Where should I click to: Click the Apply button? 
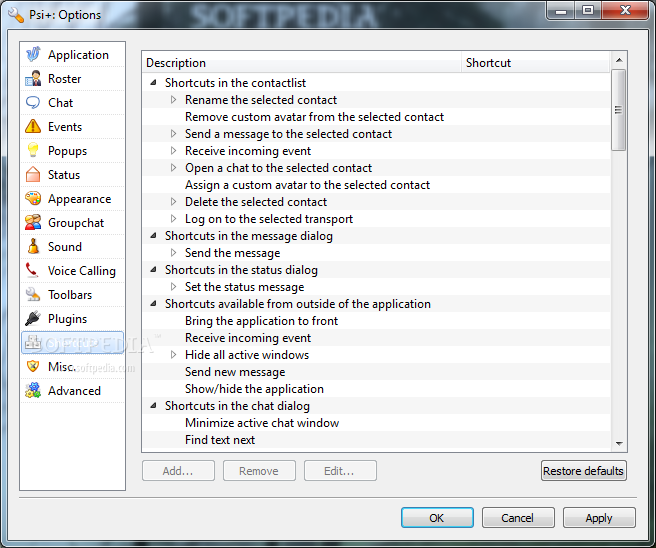coord(599,518)
